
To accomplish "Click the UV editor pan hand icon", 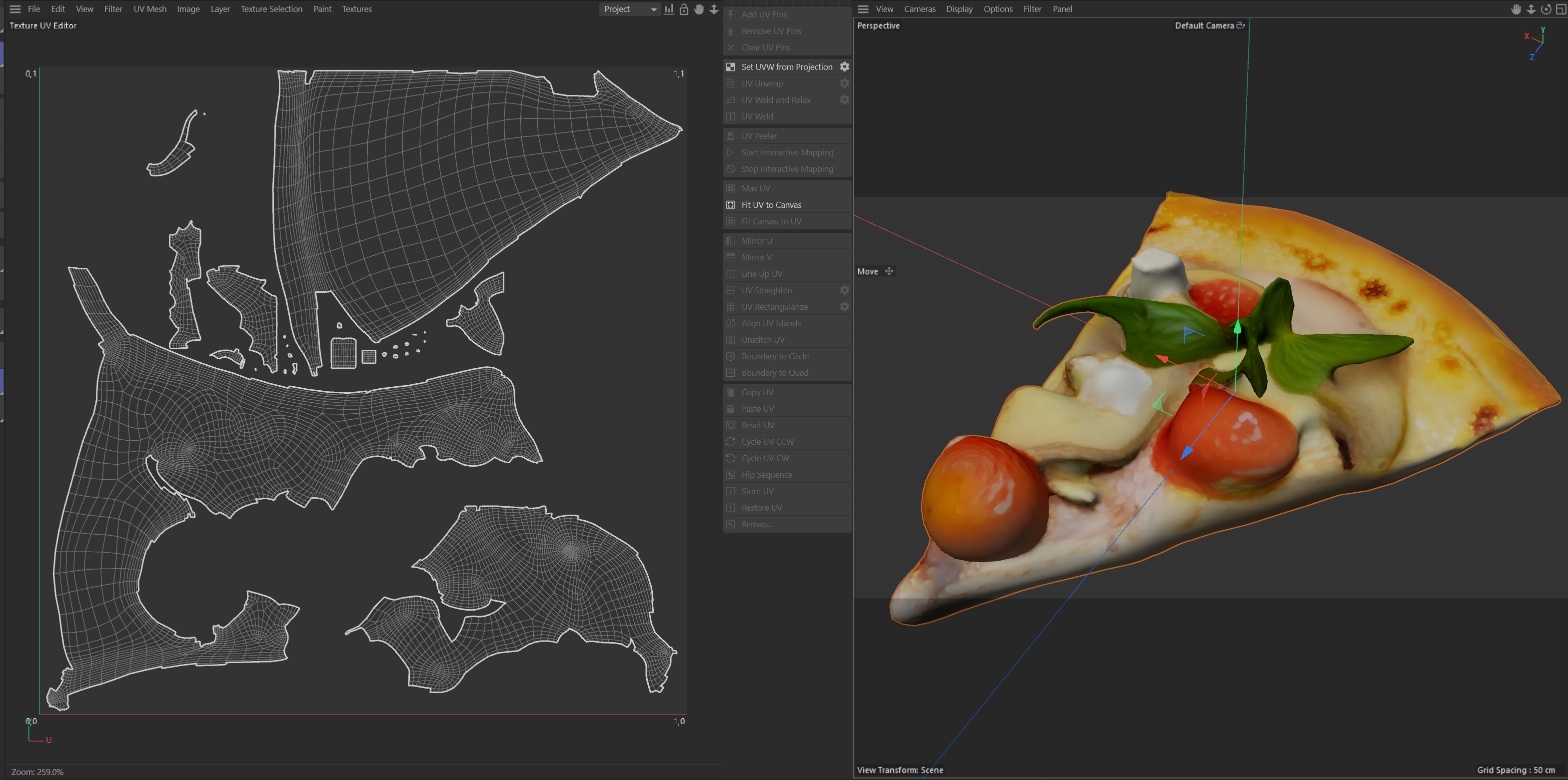I will point(699,9).
